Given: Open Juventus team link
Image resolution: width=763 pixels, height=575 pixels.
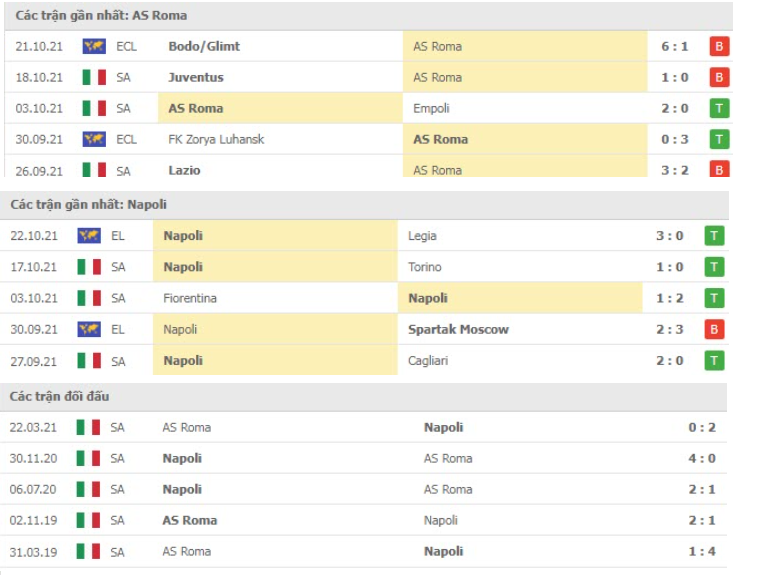Looking at the screenshot, I should (196, 77).
